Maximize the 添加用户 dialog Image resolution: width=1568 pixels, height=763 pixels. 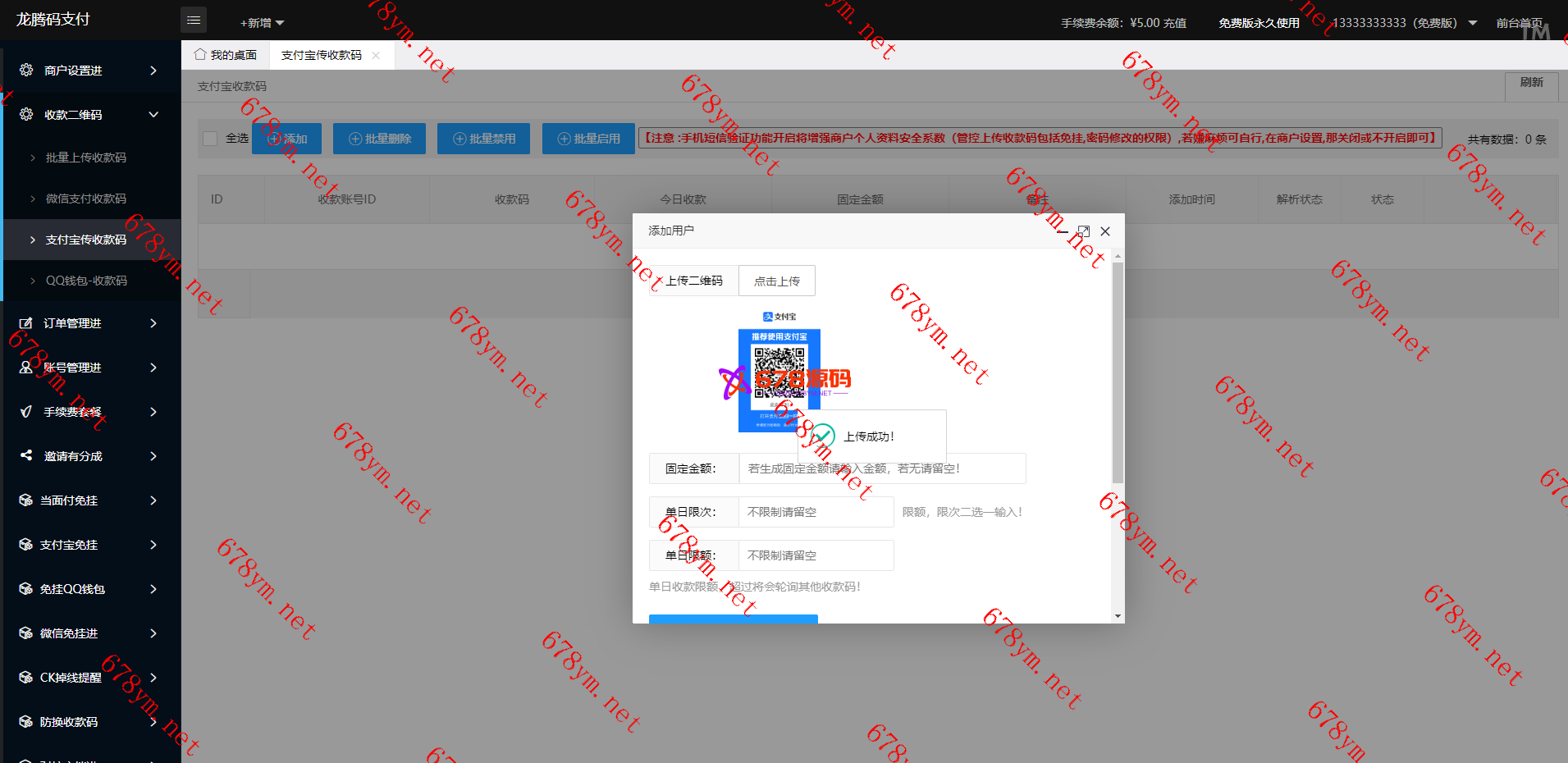click(x=1083, y=231)
